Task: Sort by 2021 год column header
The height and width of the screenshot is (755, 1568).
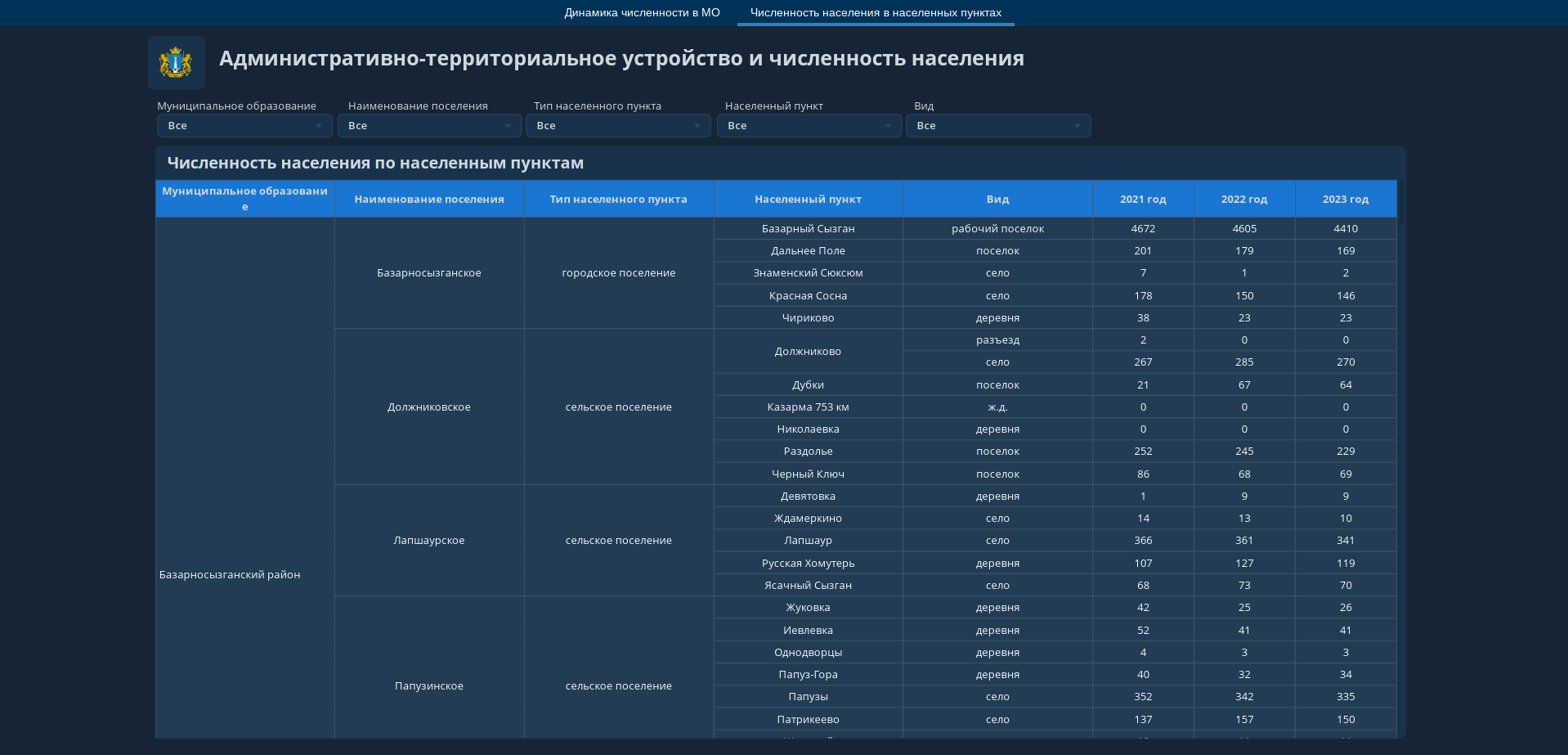Action: click(1143, 199)
